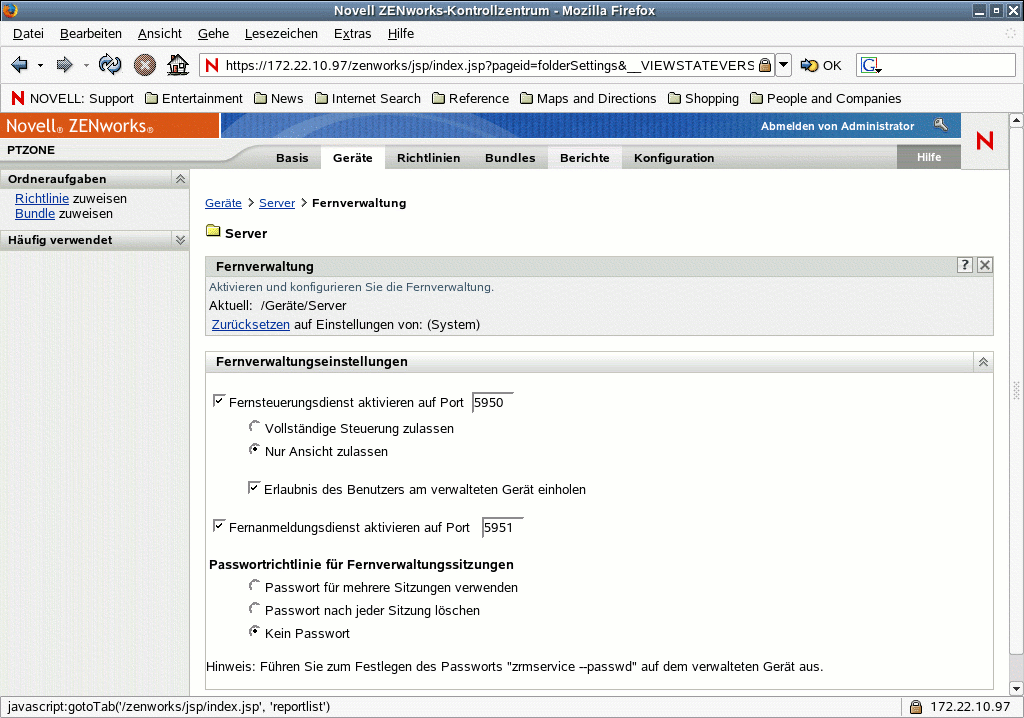Switch to the Berichte tab
The width and height of the screenshot is (1024, 718).
(x=584, y=158)
